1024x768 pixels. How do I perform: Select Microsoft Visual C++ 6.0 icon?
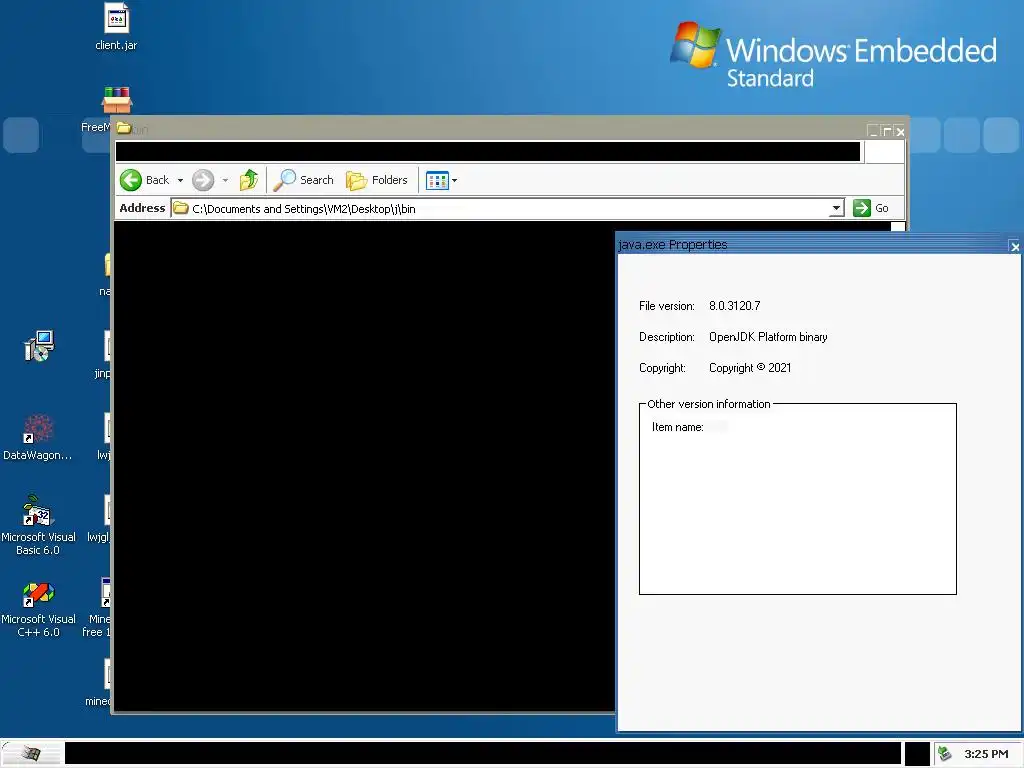point(38,610)
